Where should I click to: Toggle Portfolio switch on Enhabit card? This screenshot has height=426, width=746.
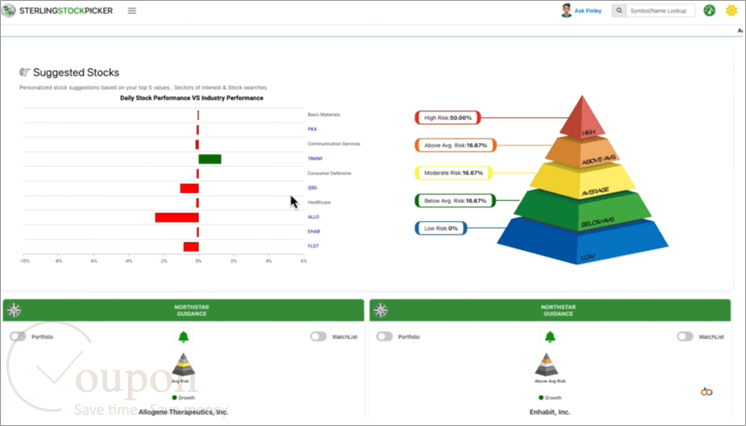pyautogui.click(x=384, y=337)
